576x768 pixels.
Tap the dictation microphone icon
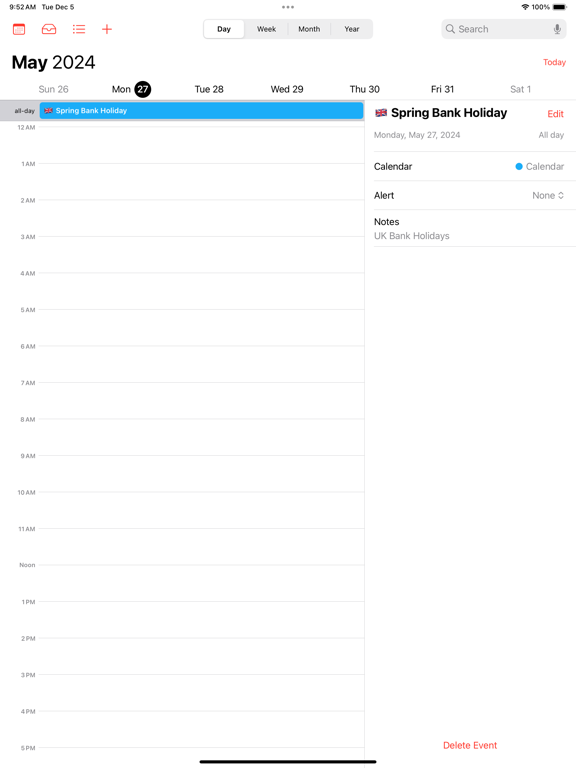point(557,29)
